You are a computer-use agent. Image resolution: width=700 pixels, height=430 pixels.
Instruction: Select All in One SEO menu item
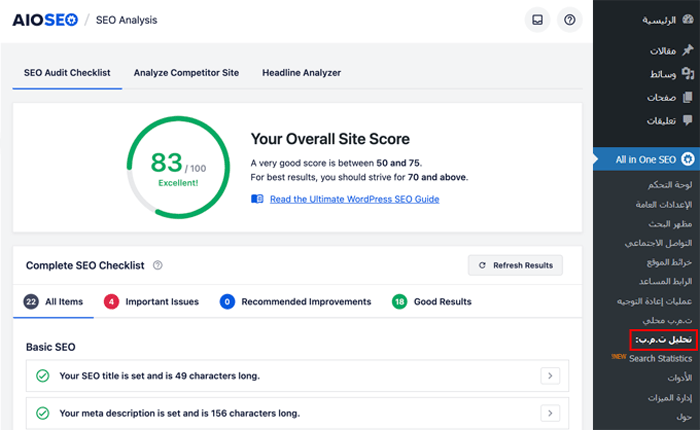click(x=646, y=159)
